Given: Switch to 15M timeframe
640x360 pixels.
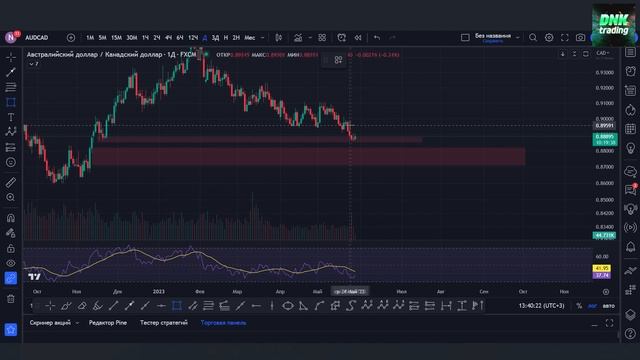Looking at the screenshot, I should 116,38.
